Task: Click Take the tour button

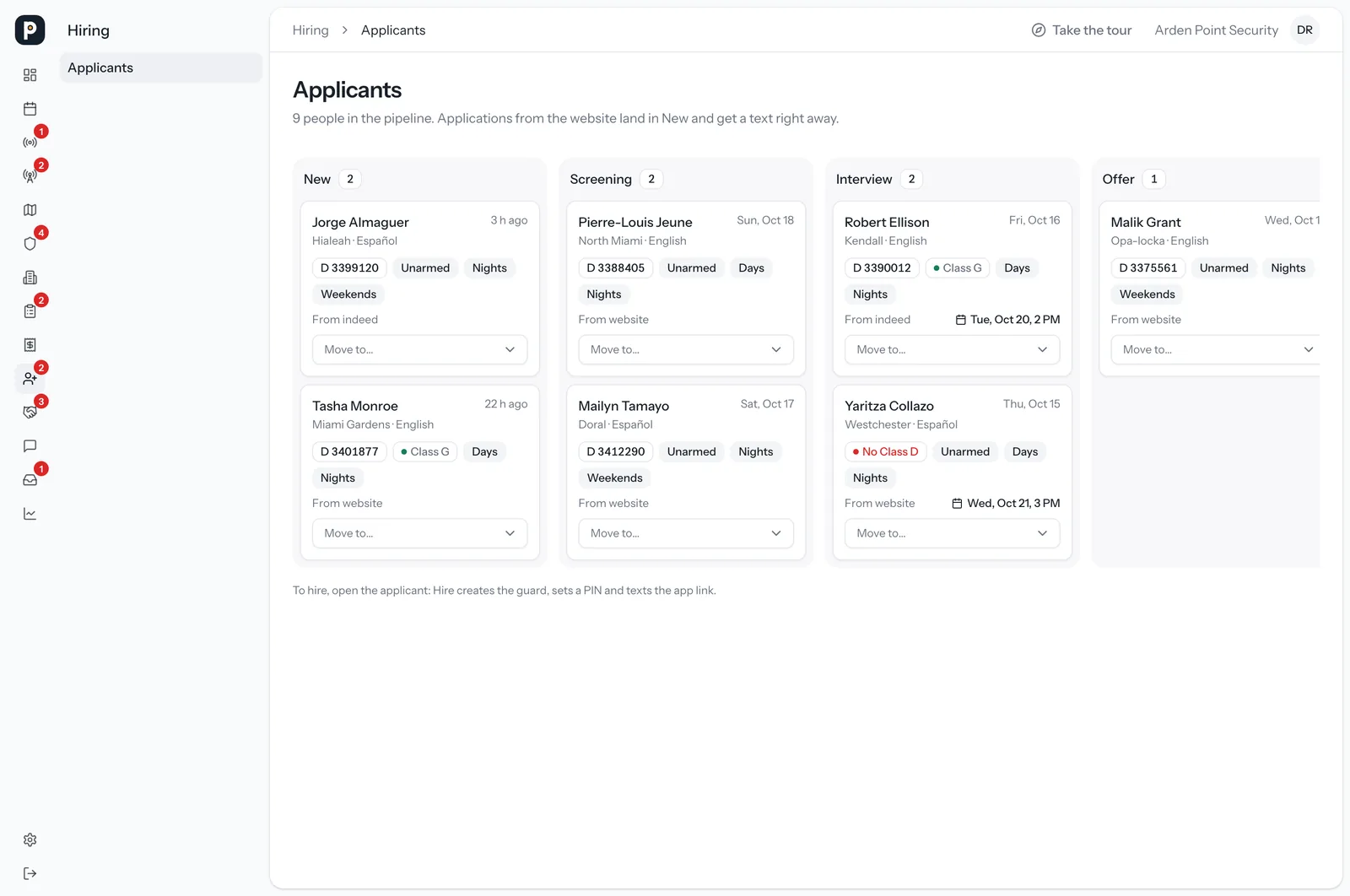Action: [x=1082, y=30]
